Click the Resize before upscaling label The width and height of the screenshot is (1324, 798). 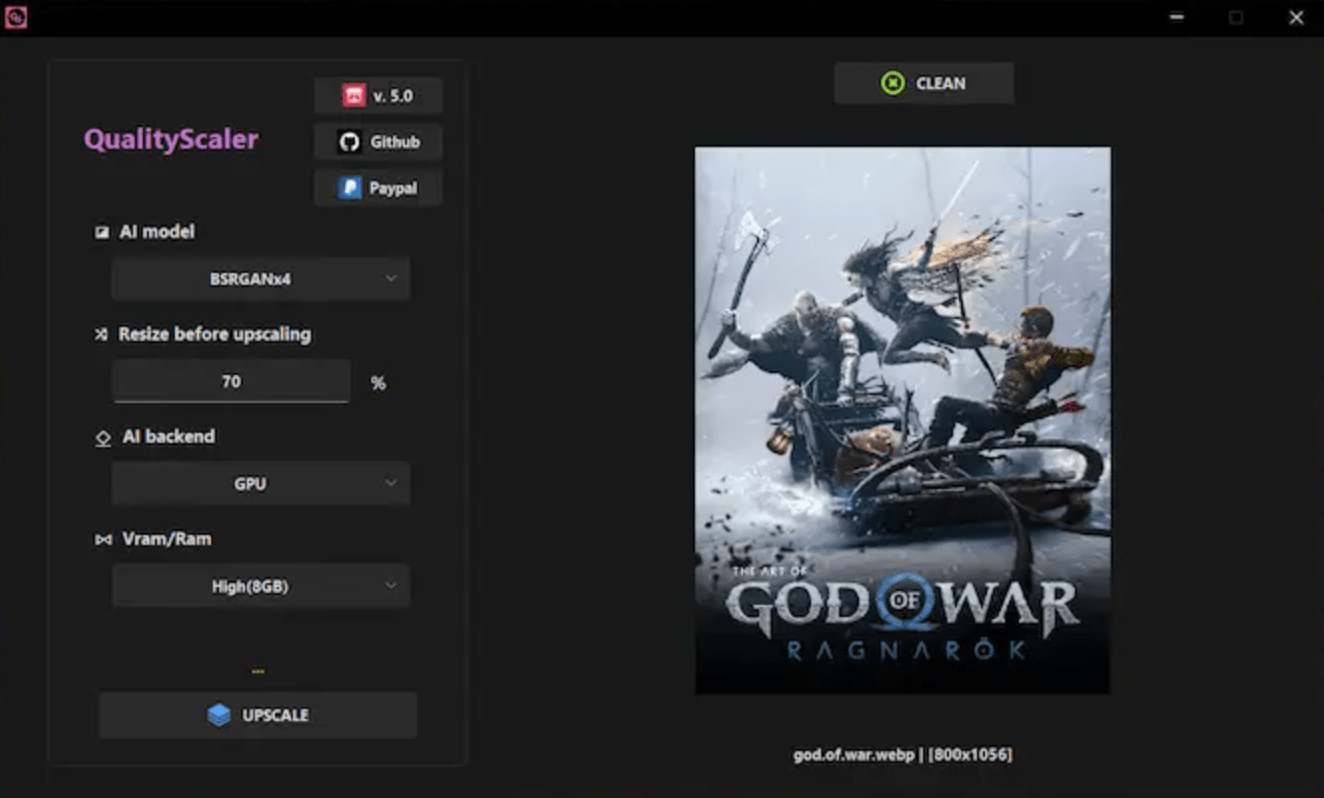[x=215, y=334]
